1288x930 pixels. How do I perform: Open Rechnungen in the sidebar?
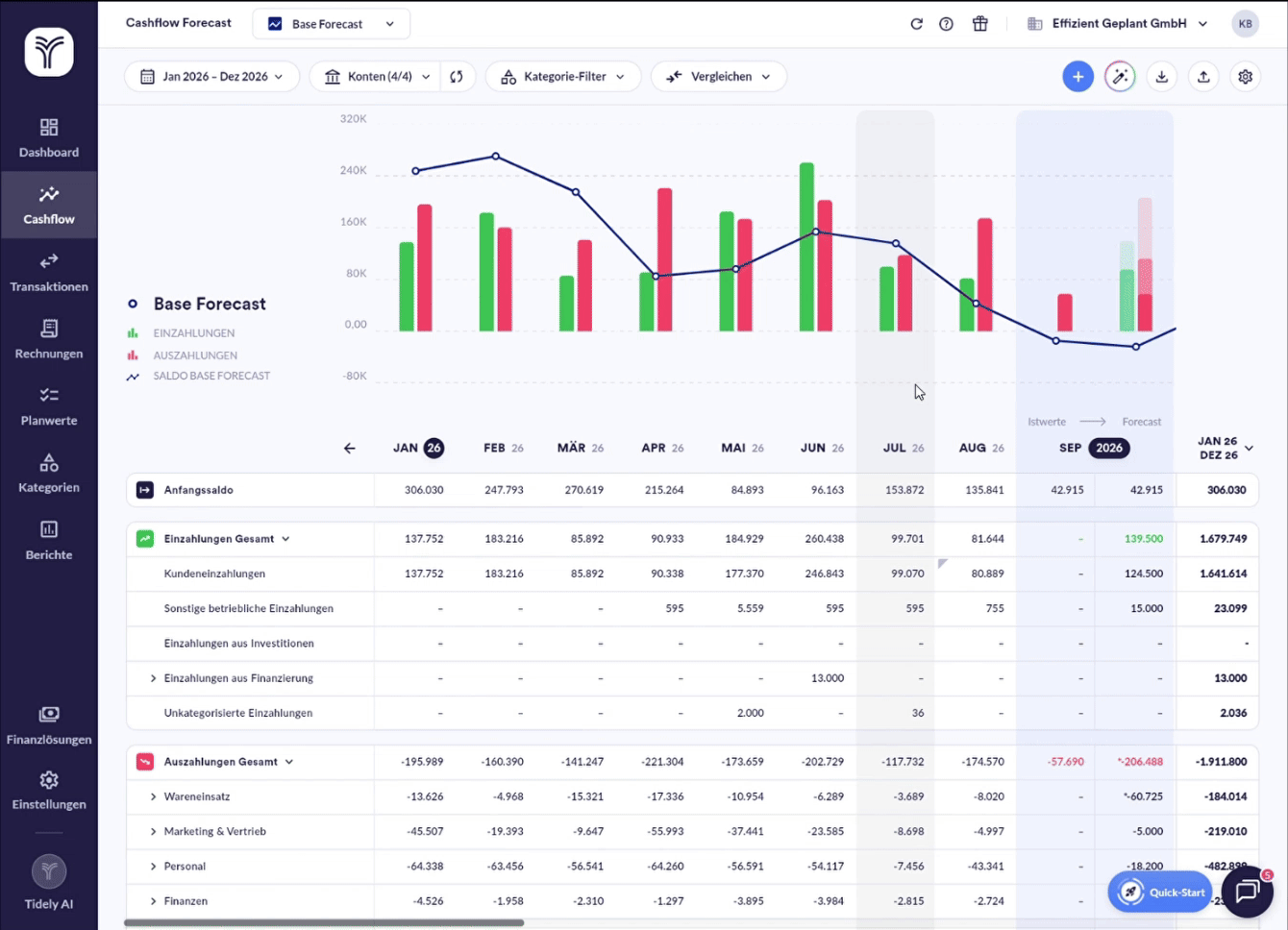(49, 340)
